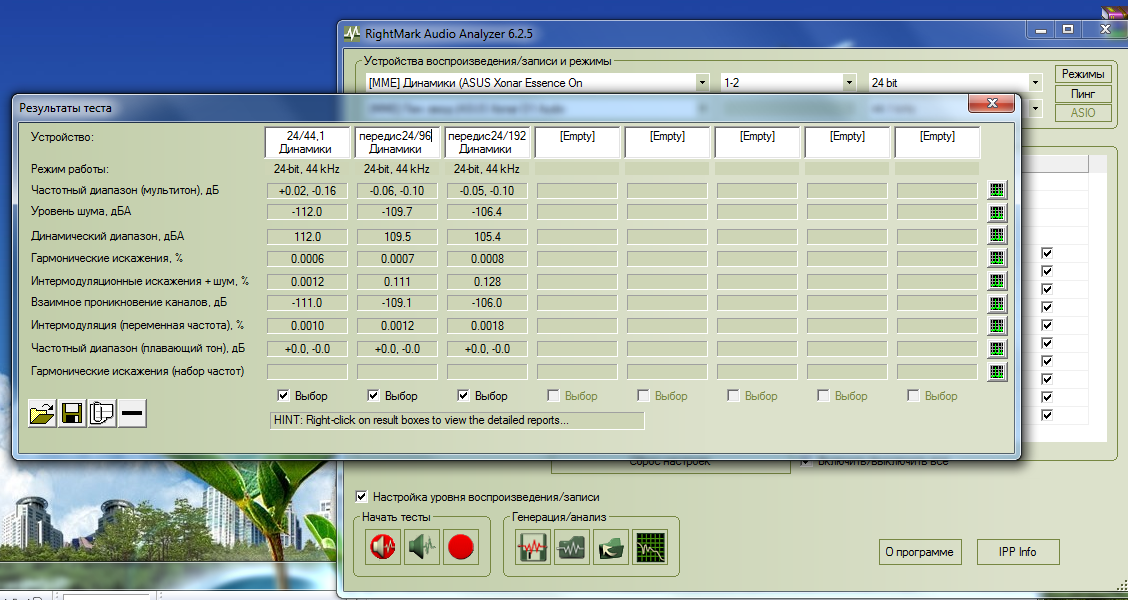Toggle selection checkbox under передис24/96 column

coord(373,396)
